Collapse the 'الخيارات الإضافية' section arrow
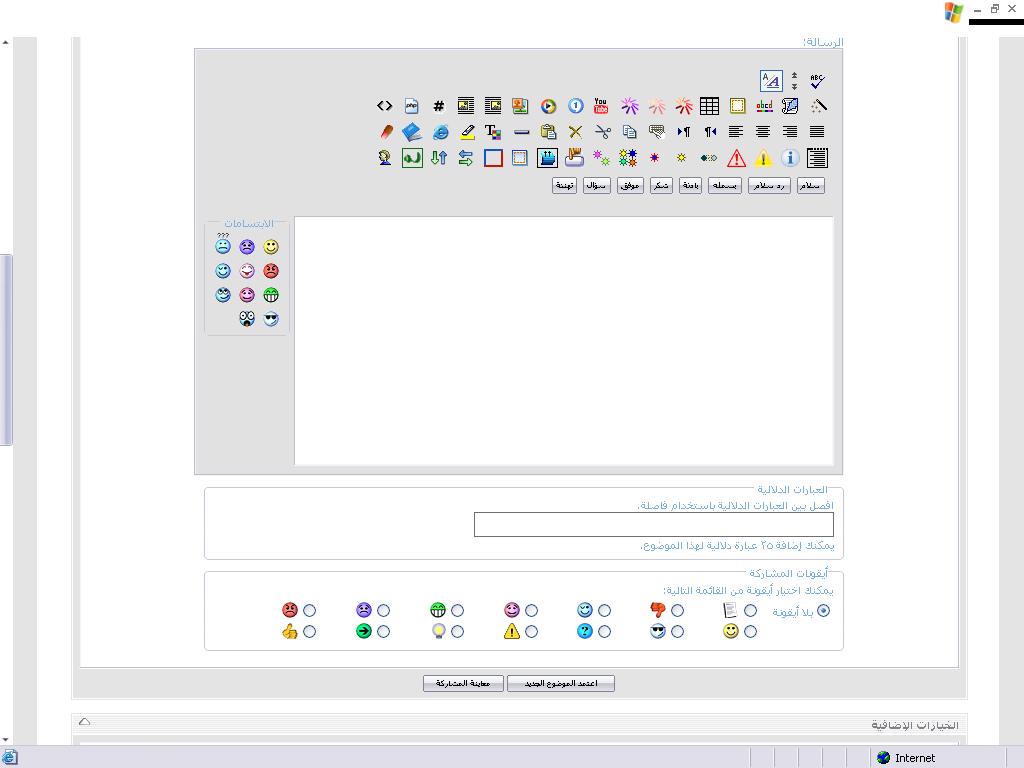Viewport: 1024px width, 768px height. pyautogui.click(x=84, y=722)
